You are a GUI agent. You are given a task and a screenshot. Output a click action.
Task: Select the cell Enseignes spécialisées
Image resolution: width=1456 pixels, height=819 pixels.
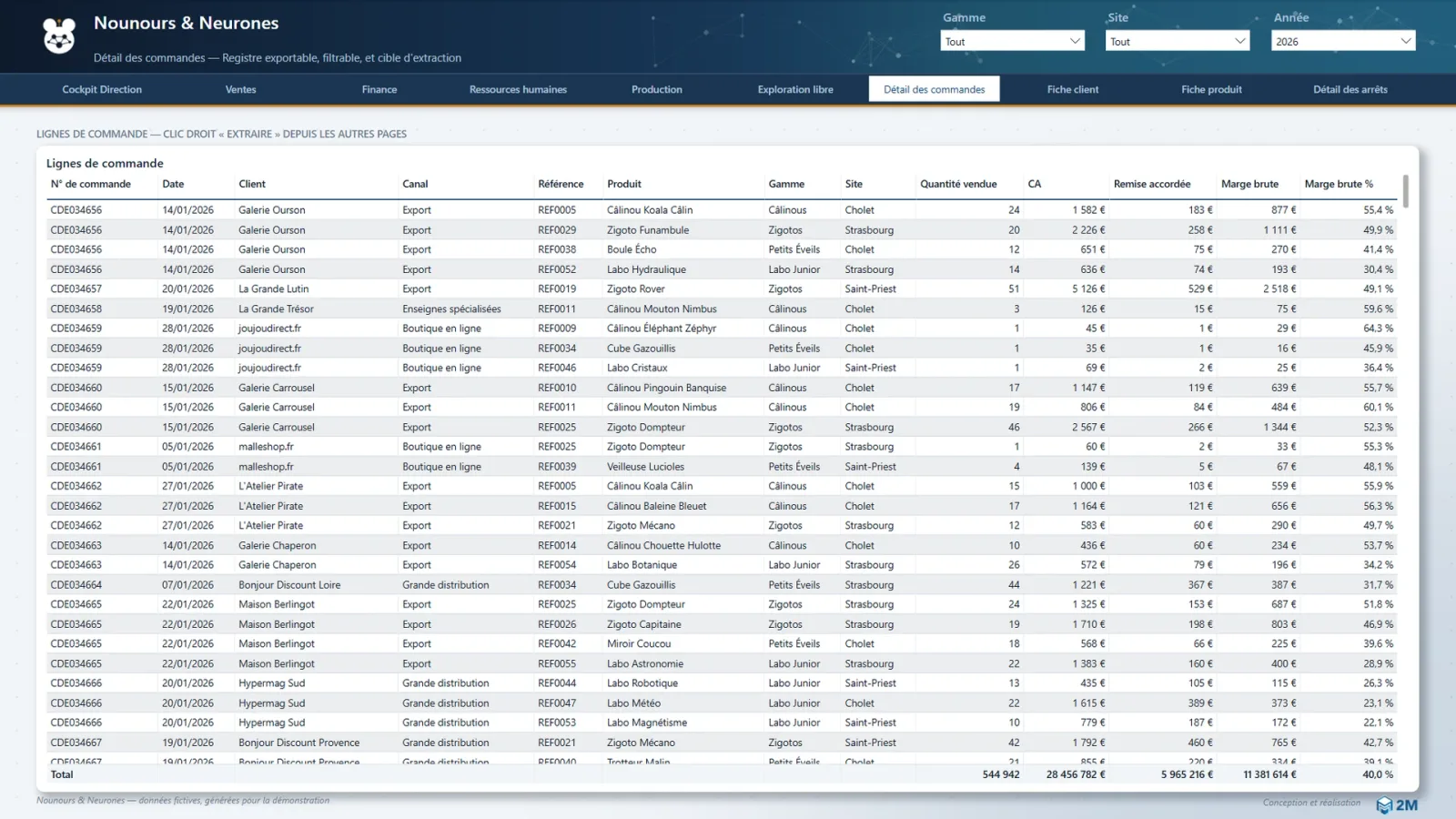pos(451,309)
